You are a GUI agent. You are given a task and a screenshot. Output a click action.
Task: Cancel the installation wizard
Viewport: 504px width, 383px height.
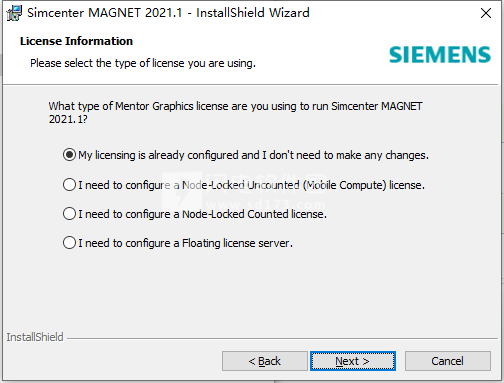[448, 361]
